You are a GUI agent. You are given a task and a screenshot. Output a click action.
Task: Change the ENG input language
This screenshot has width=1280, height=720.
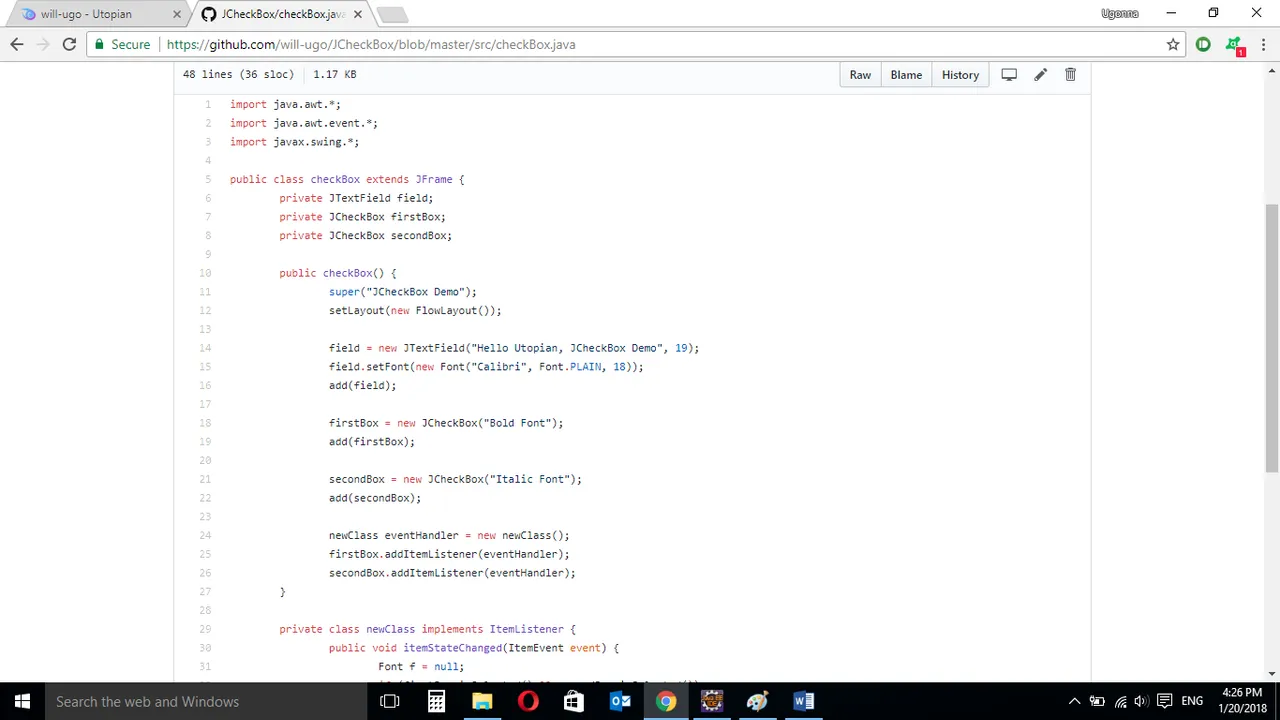[1192, 701]
